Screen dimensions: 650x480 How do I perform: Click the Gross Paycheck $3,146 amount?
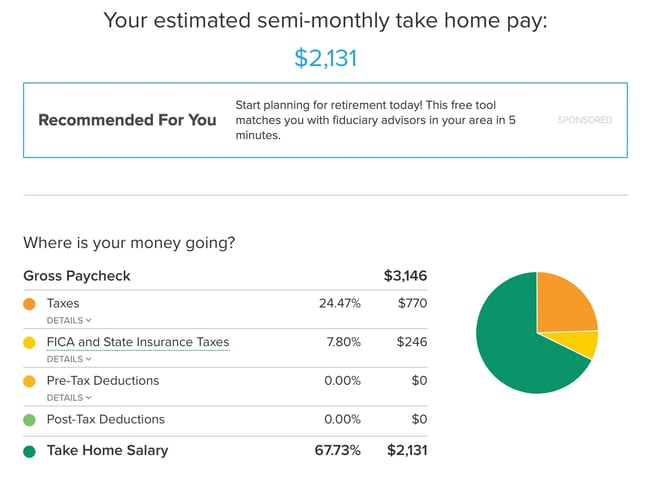[x=405, y=276]
